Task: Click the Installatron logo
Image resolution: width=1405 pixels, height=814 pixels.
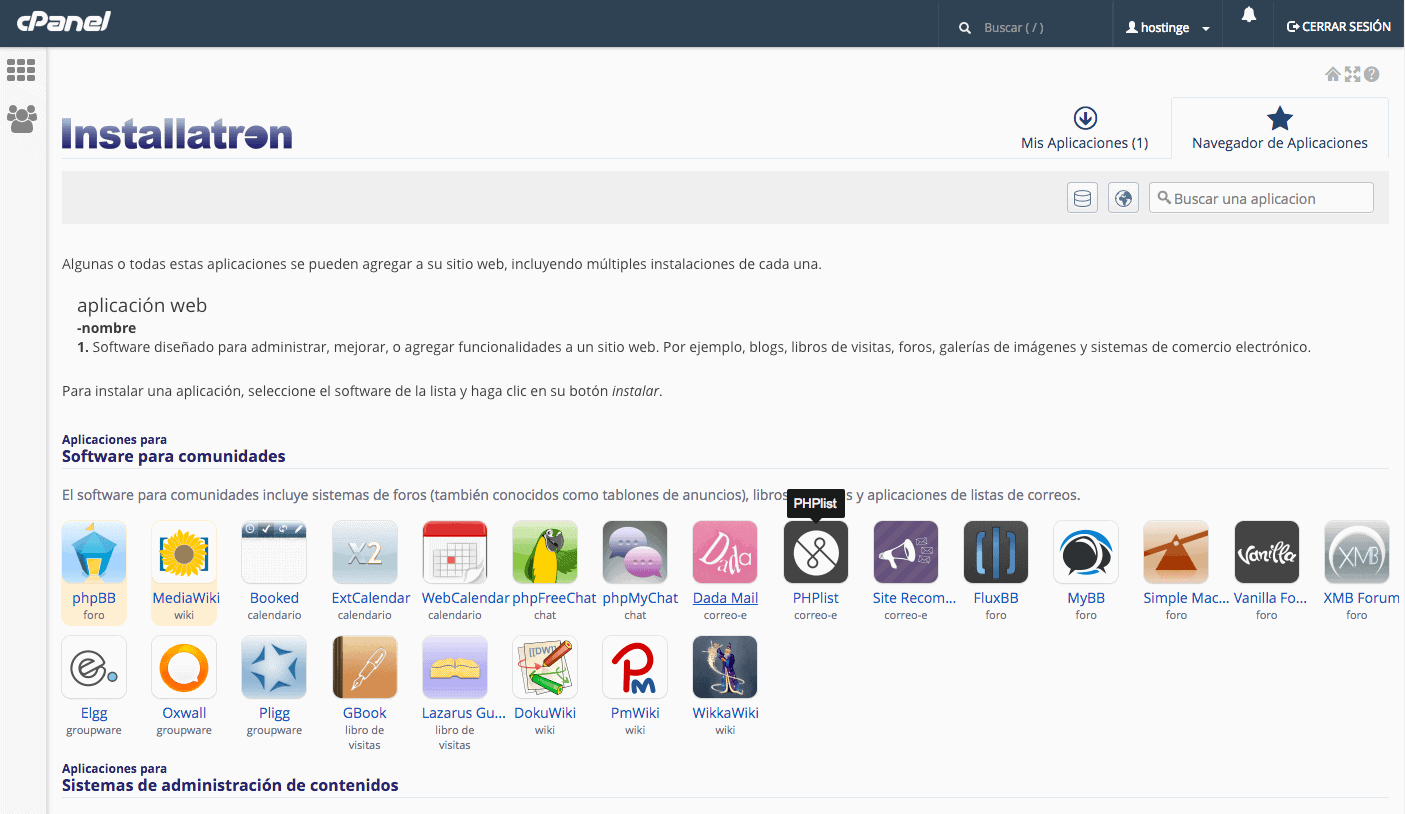Action: pos(177,134)
